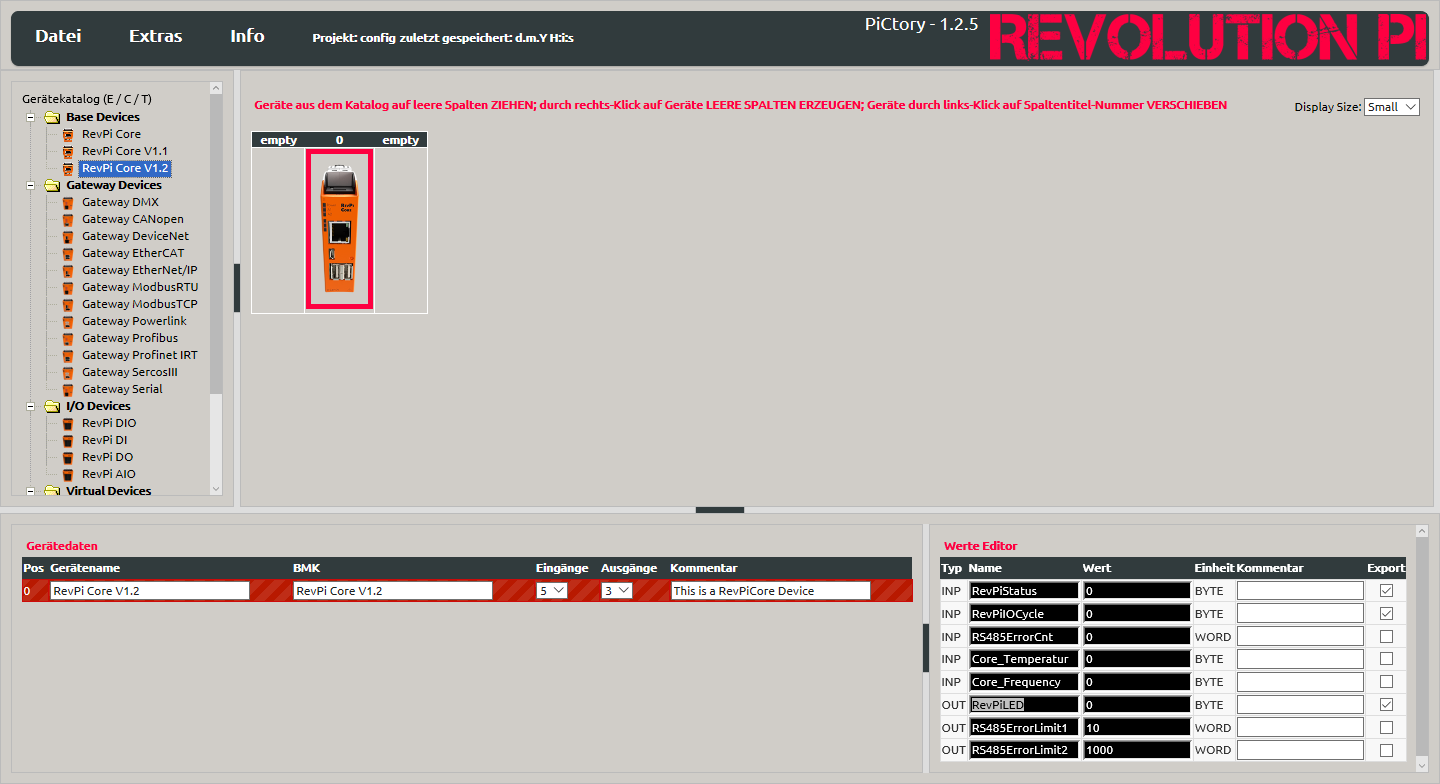Select RevPi DIO in the catalog
The image size is (1440, 784).
point(109,423)
